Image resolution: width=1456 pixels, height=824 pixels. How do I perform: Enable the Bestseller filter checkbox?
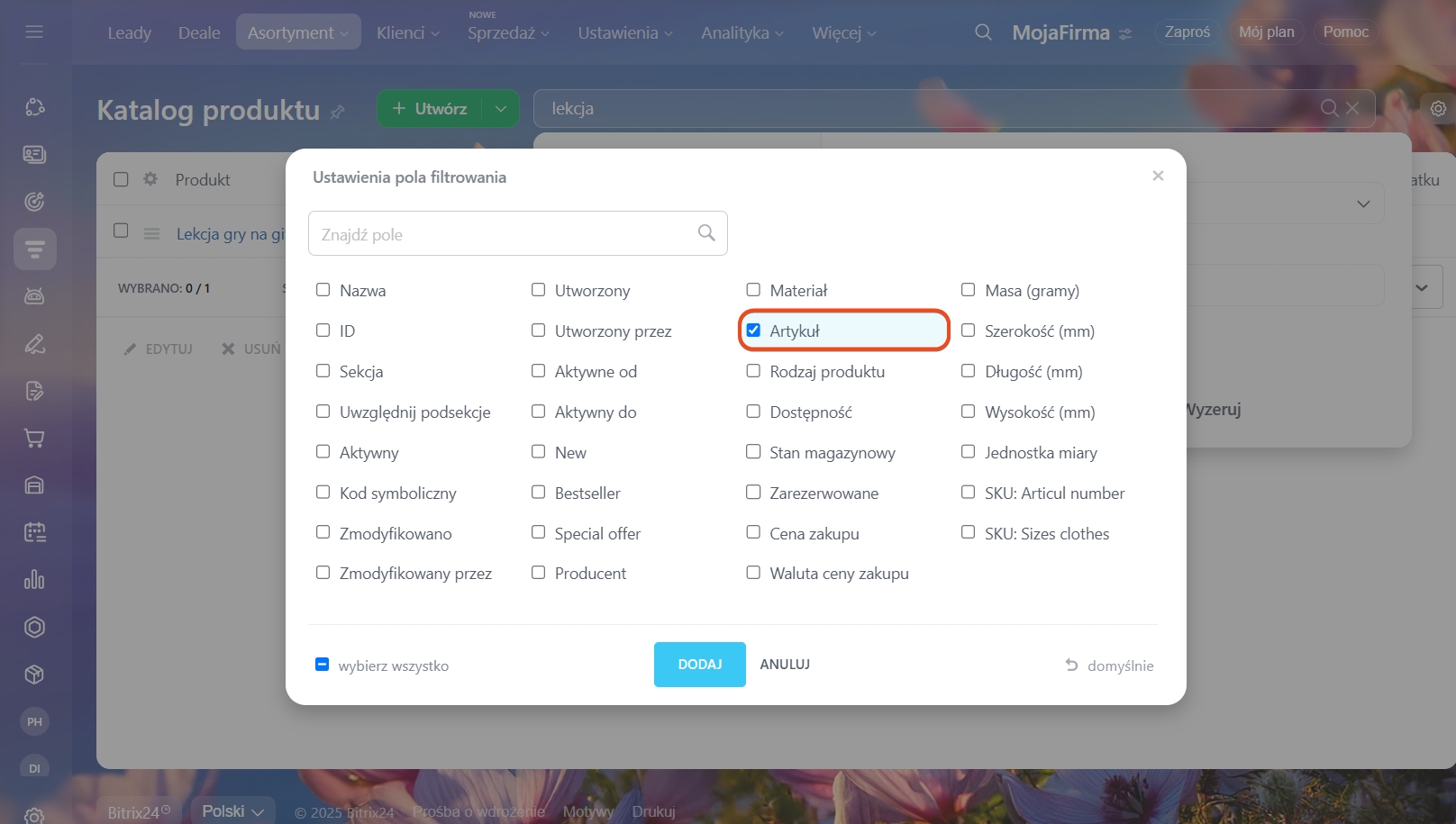(x=539, y=493)
